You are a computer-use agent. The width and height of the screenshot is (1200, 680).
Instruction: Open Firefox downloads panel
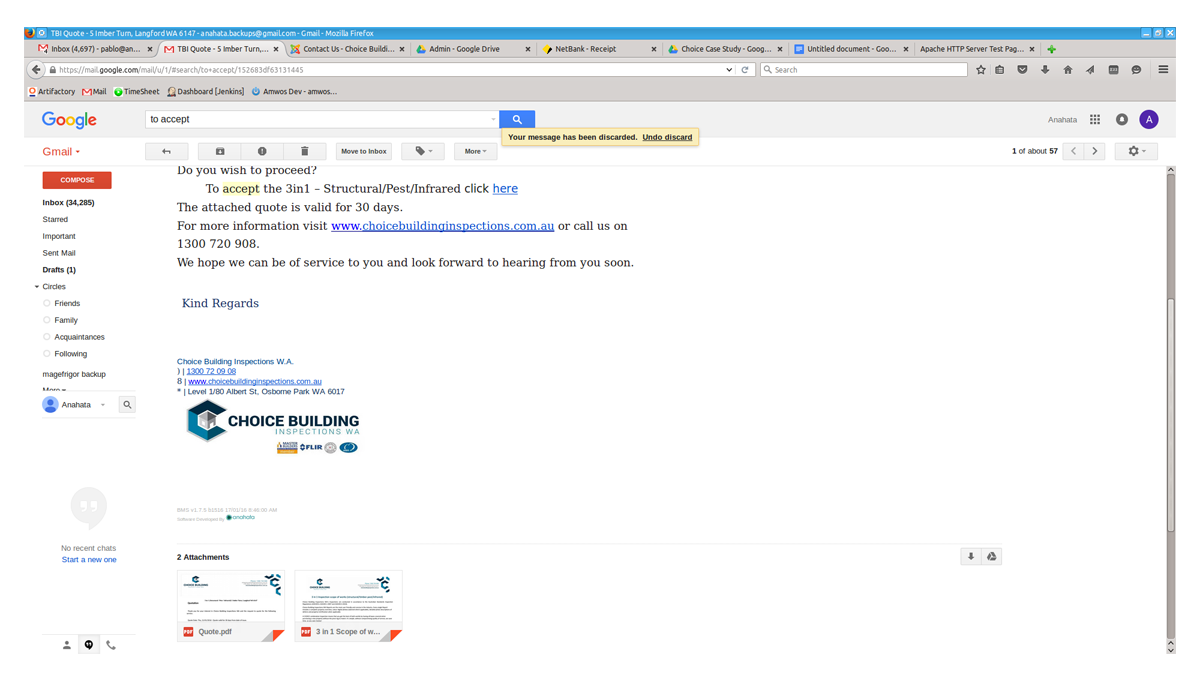pyautogui.click(x=1045, y=70)
